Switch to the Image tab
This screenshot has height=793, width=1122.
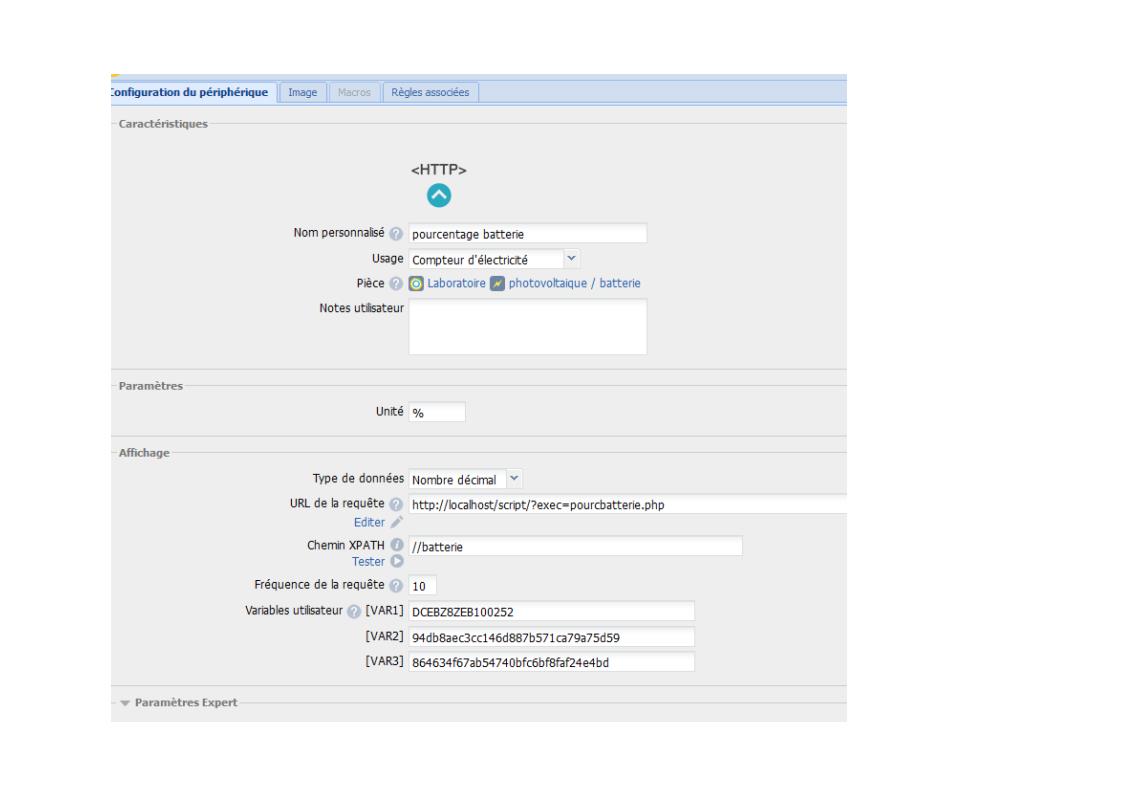302,92
